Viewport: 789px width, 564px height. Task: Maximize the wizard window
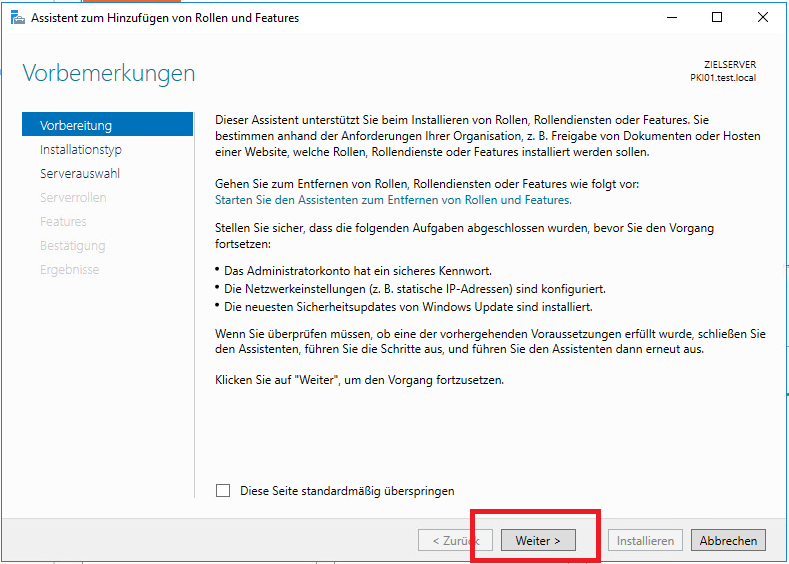click(717, 17)
